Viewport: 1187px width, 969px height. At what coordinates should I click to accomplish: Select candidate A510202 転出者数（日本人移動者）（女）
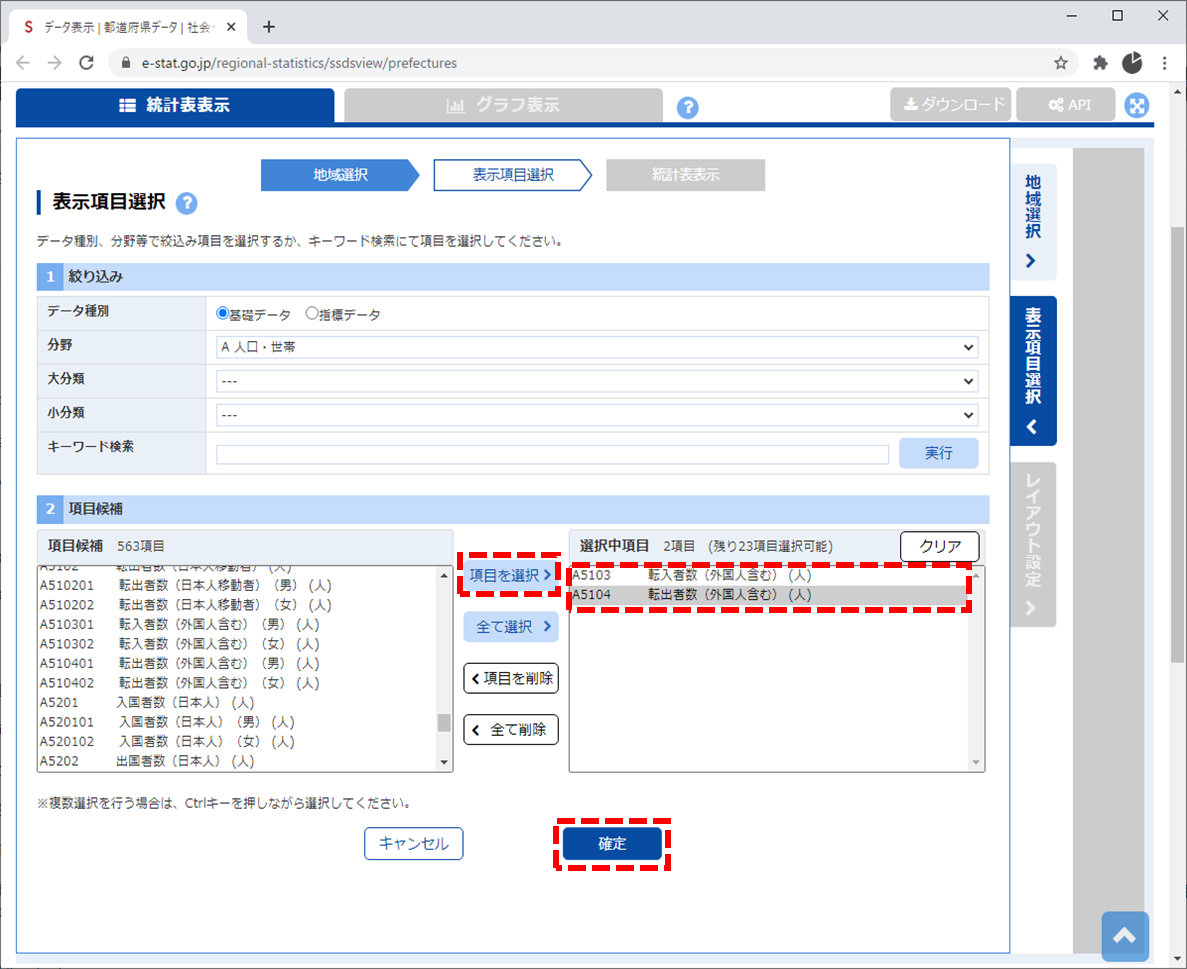(238, 605)
